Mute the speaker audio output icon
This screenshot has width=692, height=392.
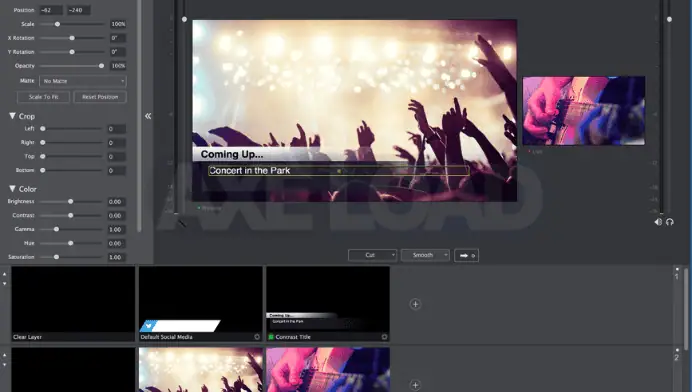coord(658,222)
